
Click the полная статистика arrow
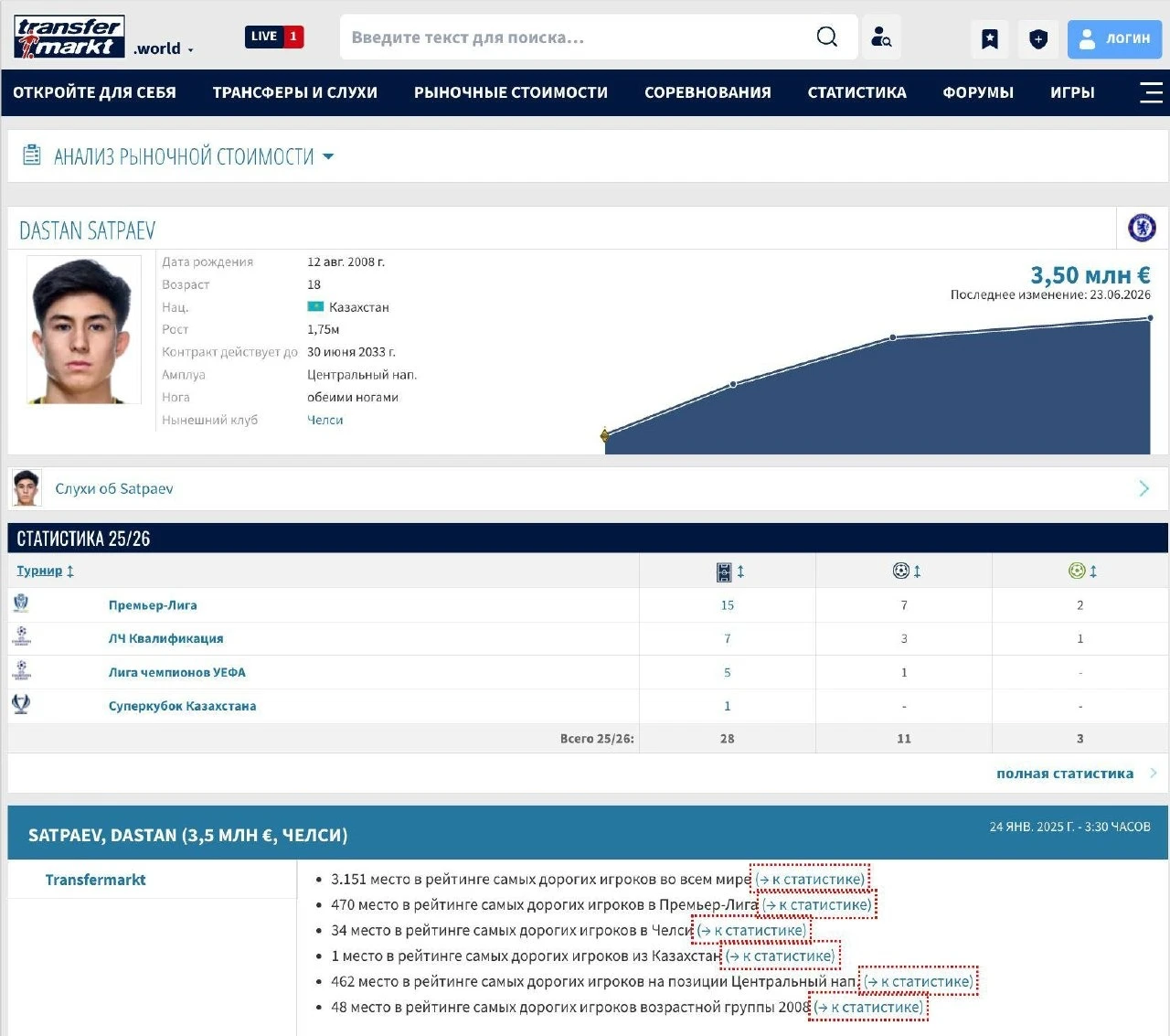[1154, 774]
